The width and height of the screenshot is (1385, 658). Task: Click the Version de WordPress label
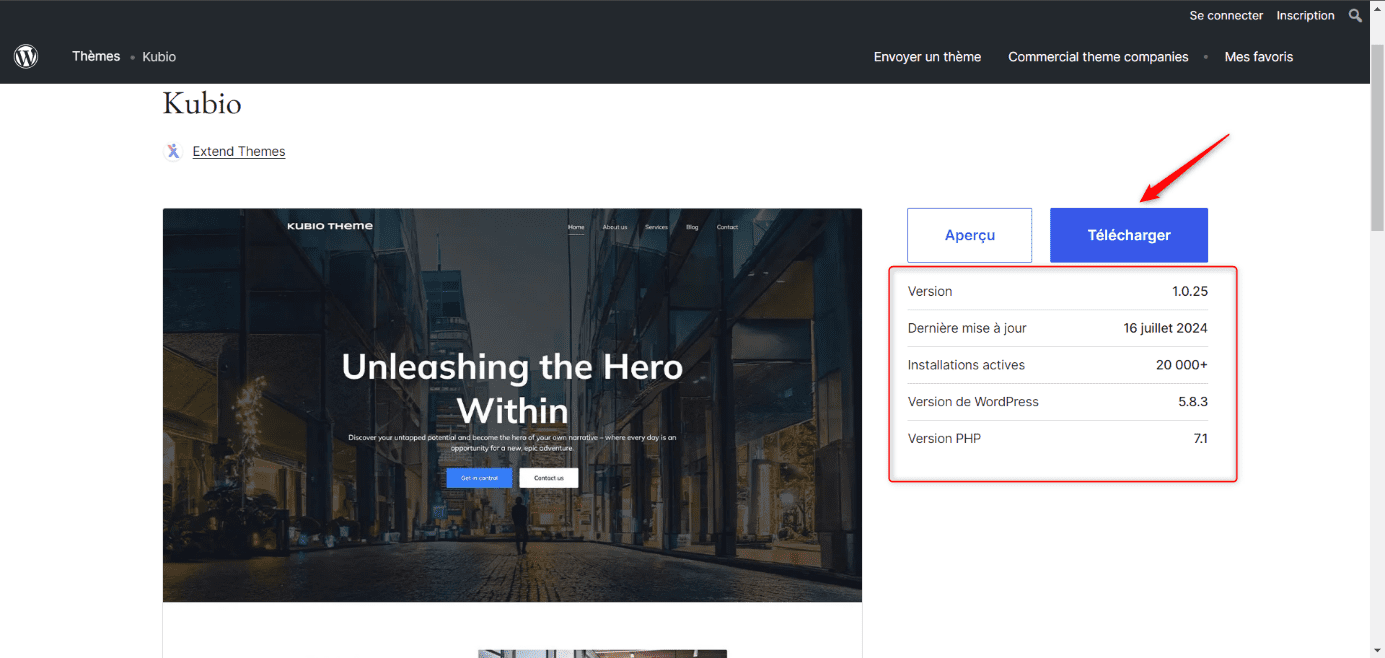[x=973, y=402]
